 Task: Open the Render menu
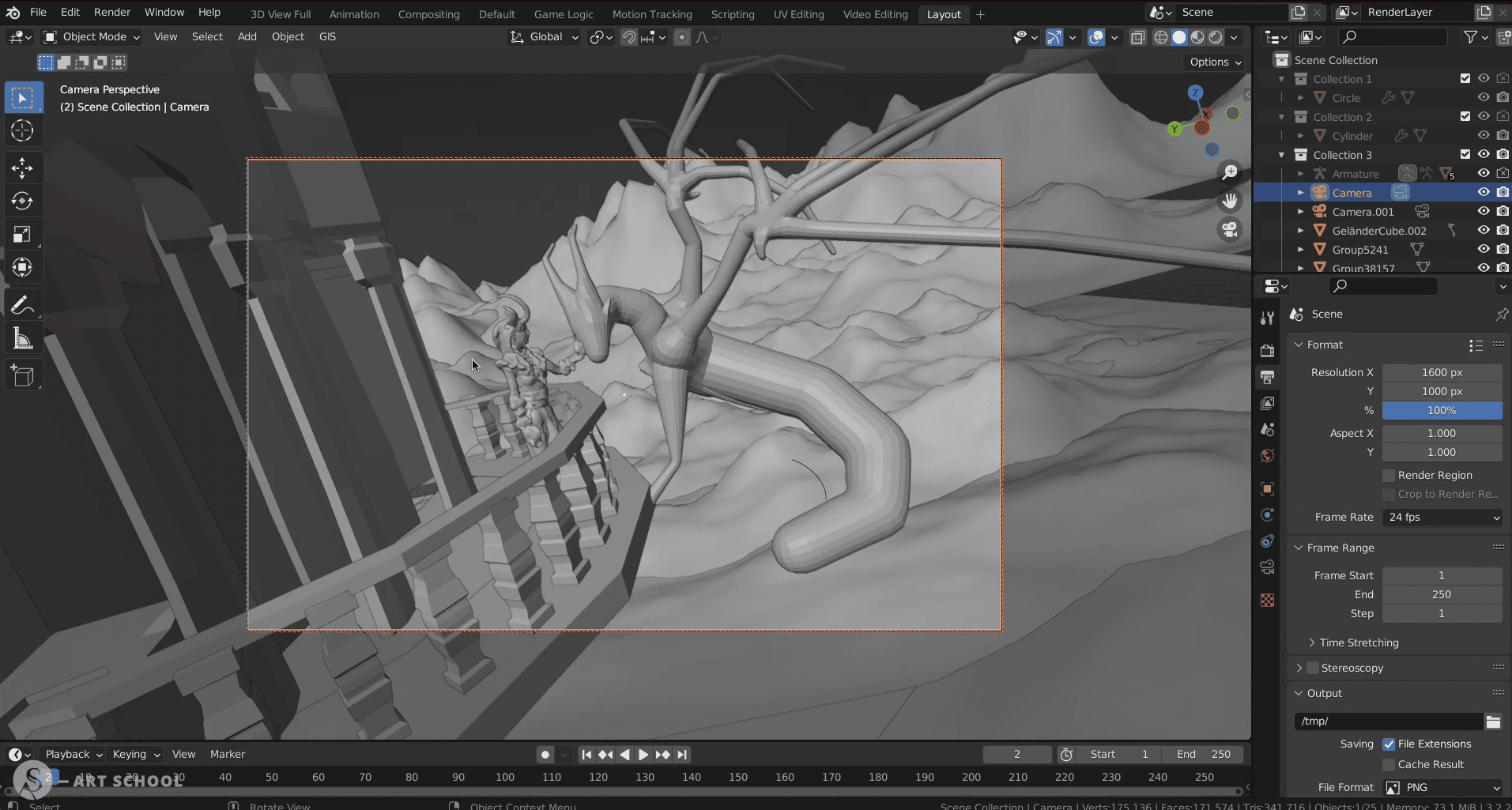click(x=112, y=13)
